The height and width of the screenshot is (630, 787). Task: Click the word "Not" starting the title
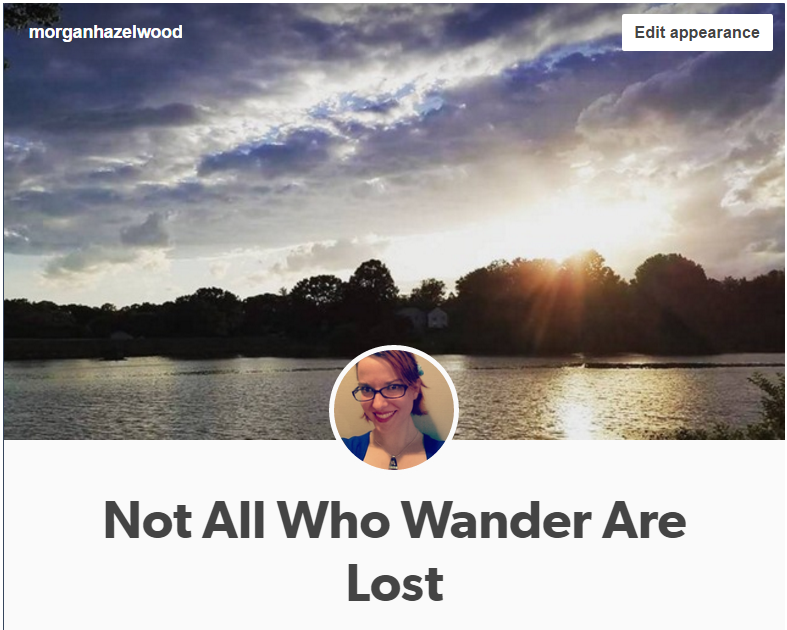pyautogui.click(x=148, y=520)
